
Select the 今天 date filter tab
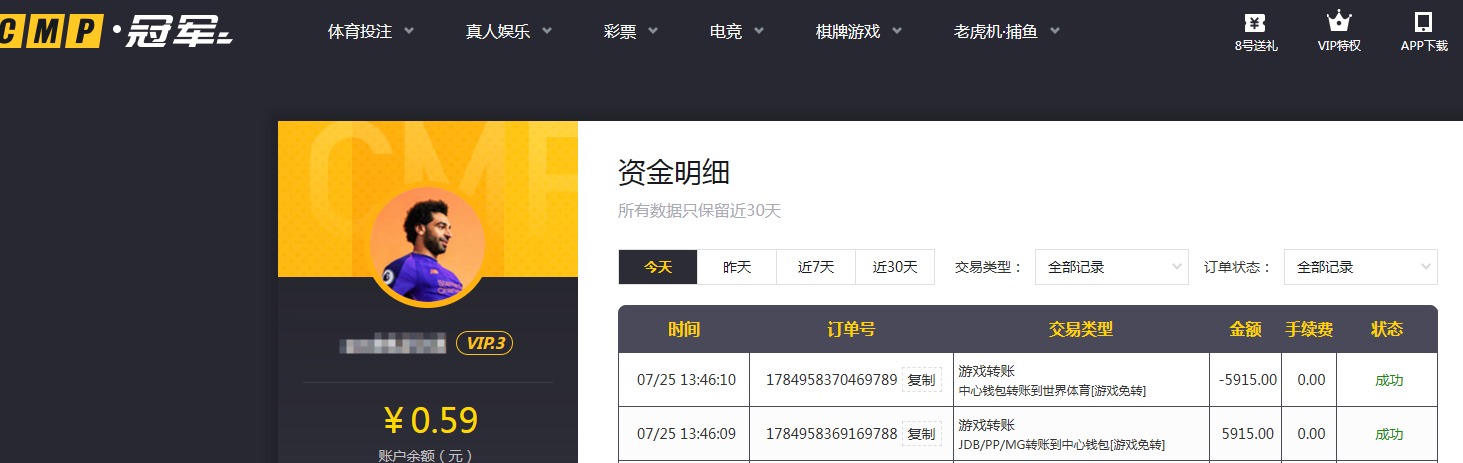[658, 267]
